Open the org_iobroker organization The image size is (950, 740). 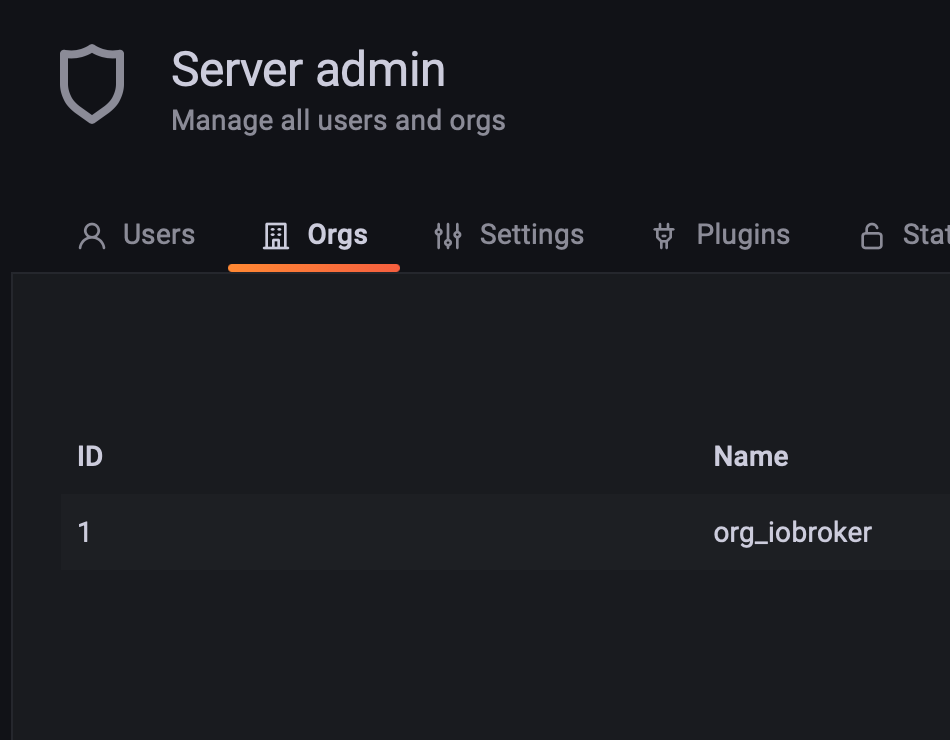792,533
